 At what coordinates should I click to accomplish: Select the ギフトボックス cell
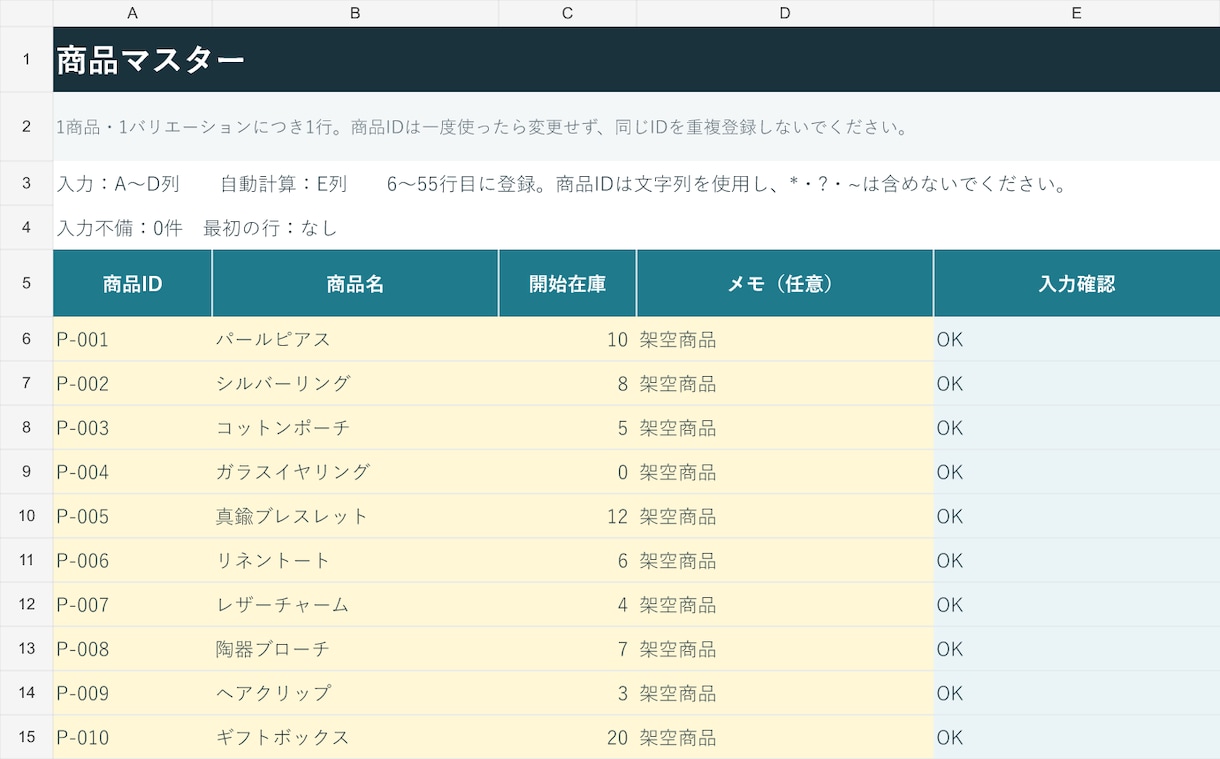[x=355, y=737]
